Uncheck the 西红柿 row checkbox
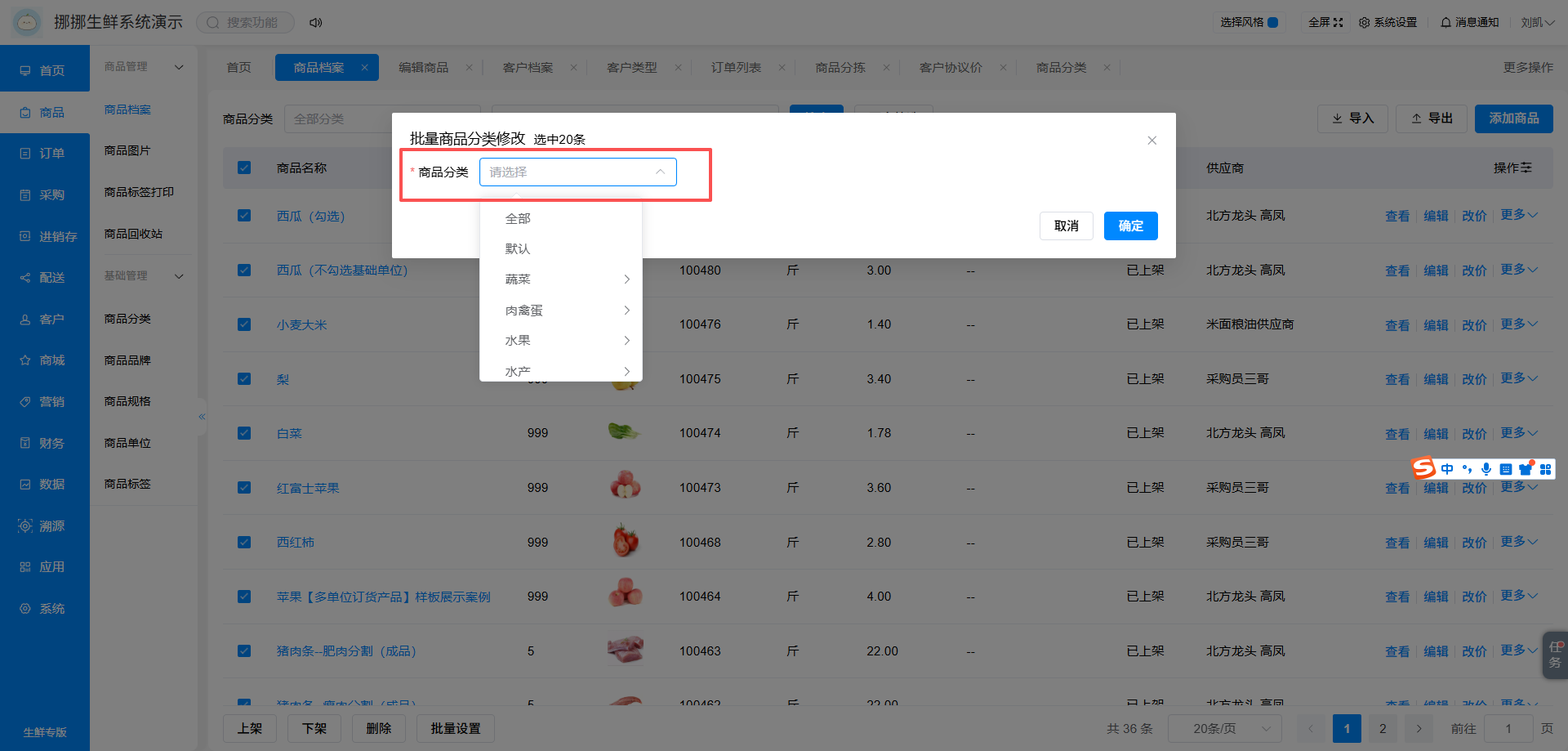Screen dimensions: 1568x751 (x=244, y=542)
